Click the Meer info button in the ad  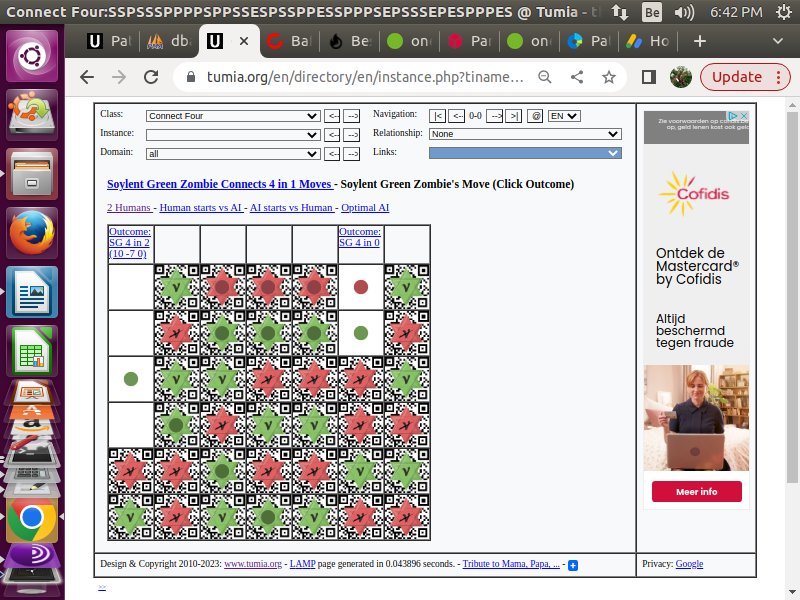(x=696, y=492)
